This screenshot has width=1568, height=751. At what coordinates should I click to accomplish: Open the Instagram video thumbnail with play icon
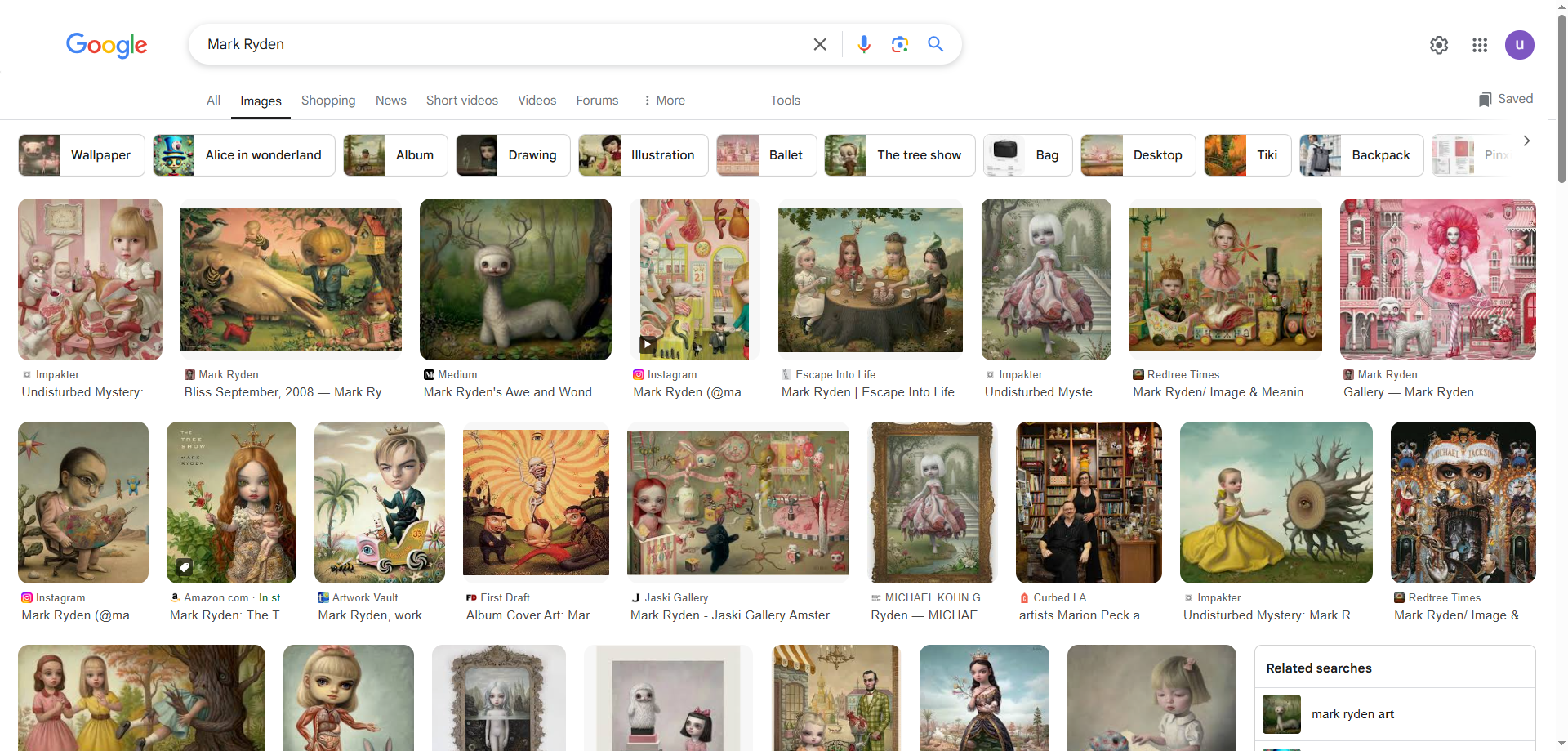695,279
